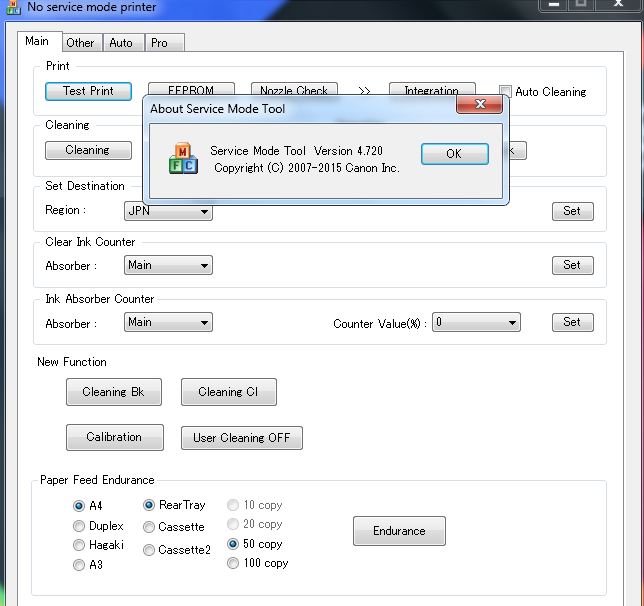Click the Cleaning Cl button
Image resolution: width=644 pixels, height=606 pixels.
click(229, 392)
